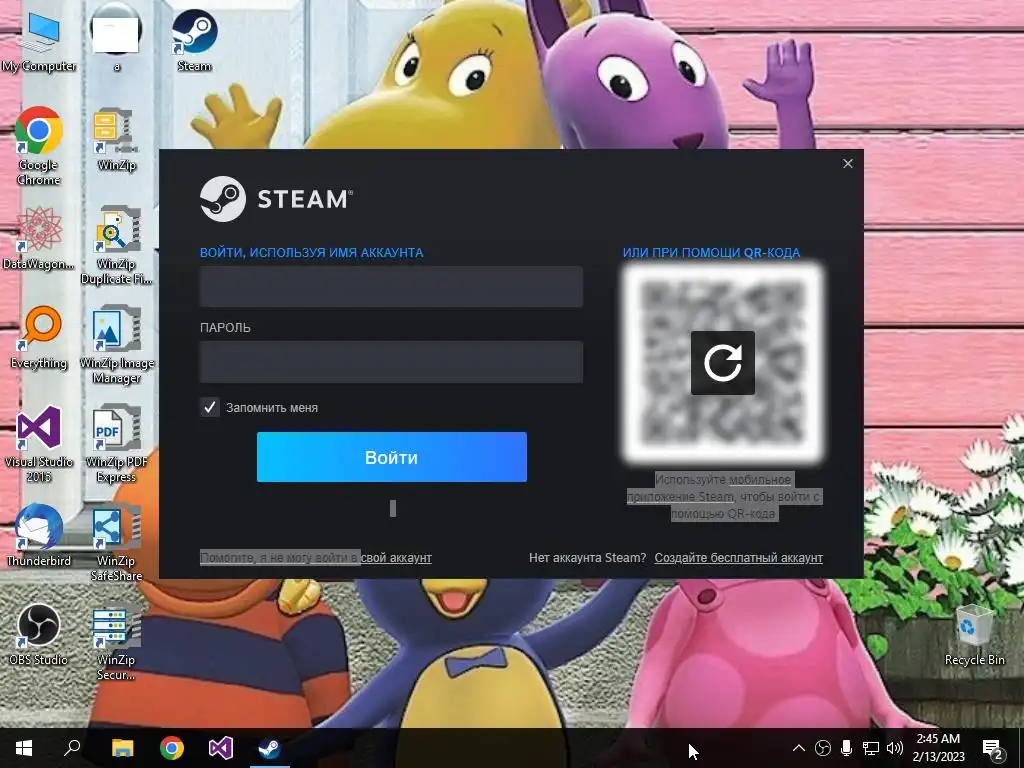Viewport: 1024px width, 768px height.
Task: Select the Everything search shortcut
Action: (x=39, y=337)
